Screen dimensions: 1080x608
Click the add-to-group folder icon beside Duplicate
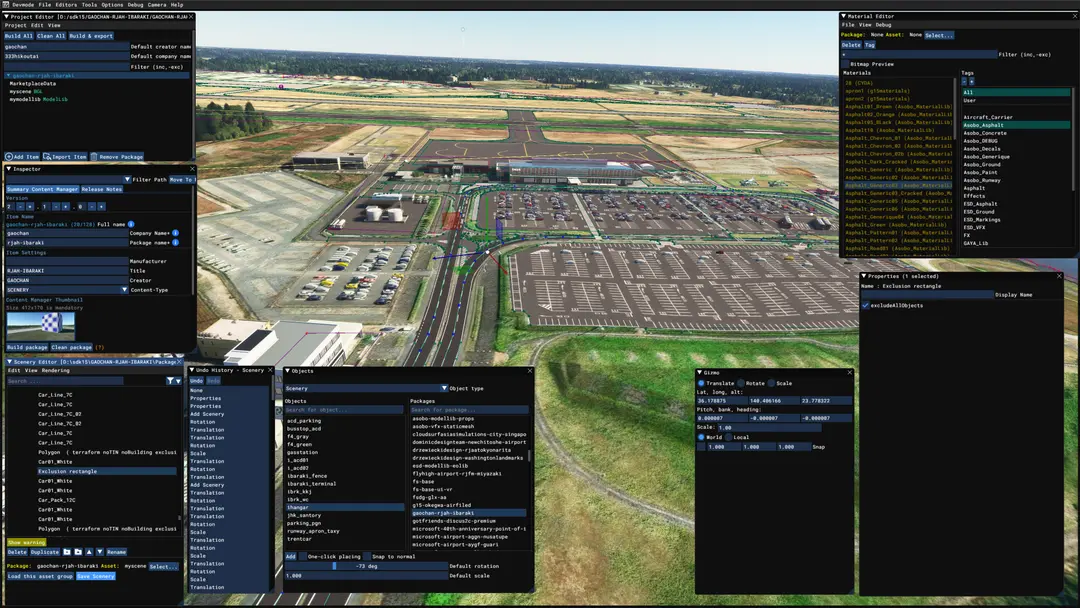tap(67, 552)
